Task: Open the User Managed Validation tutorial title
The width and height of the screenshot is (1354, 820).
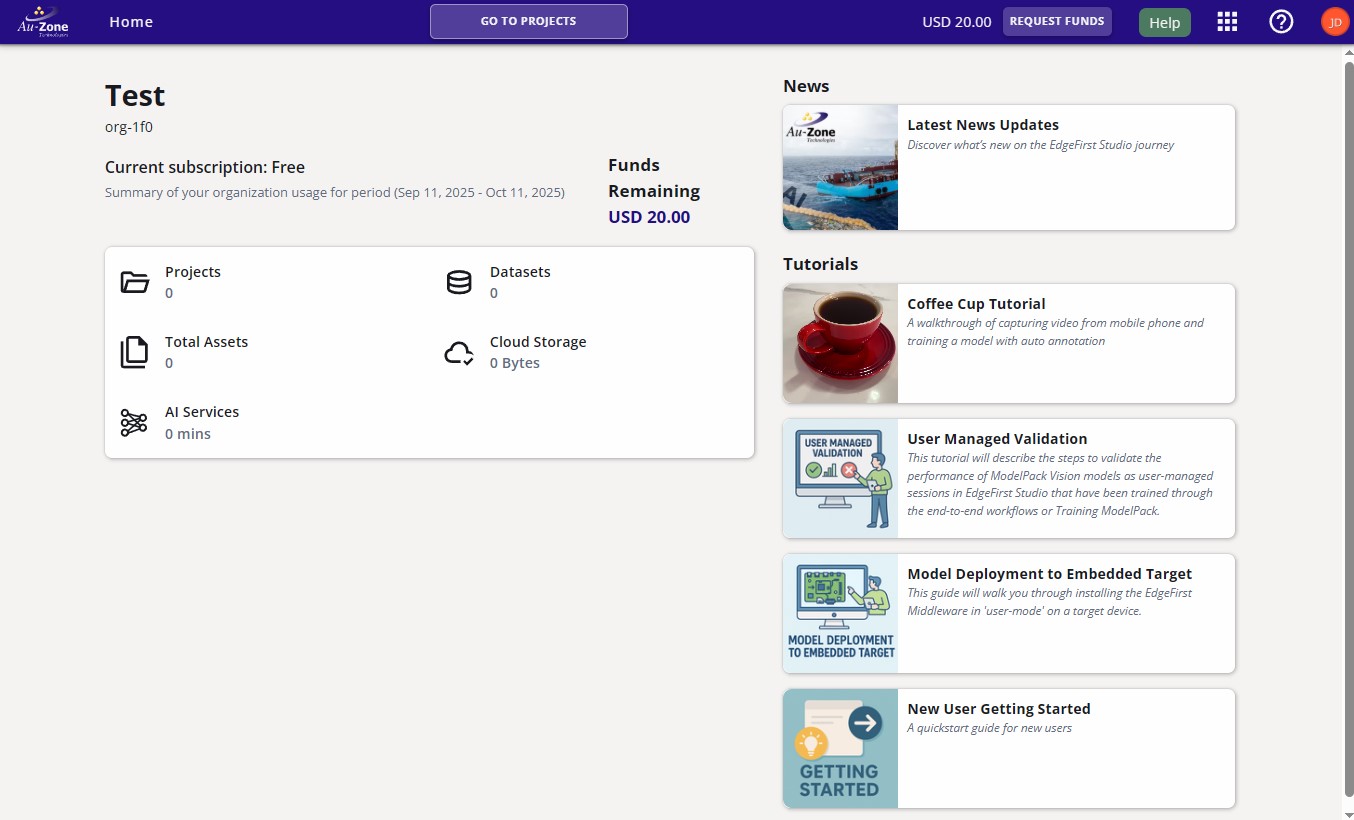Action: [x=997, y=439]
